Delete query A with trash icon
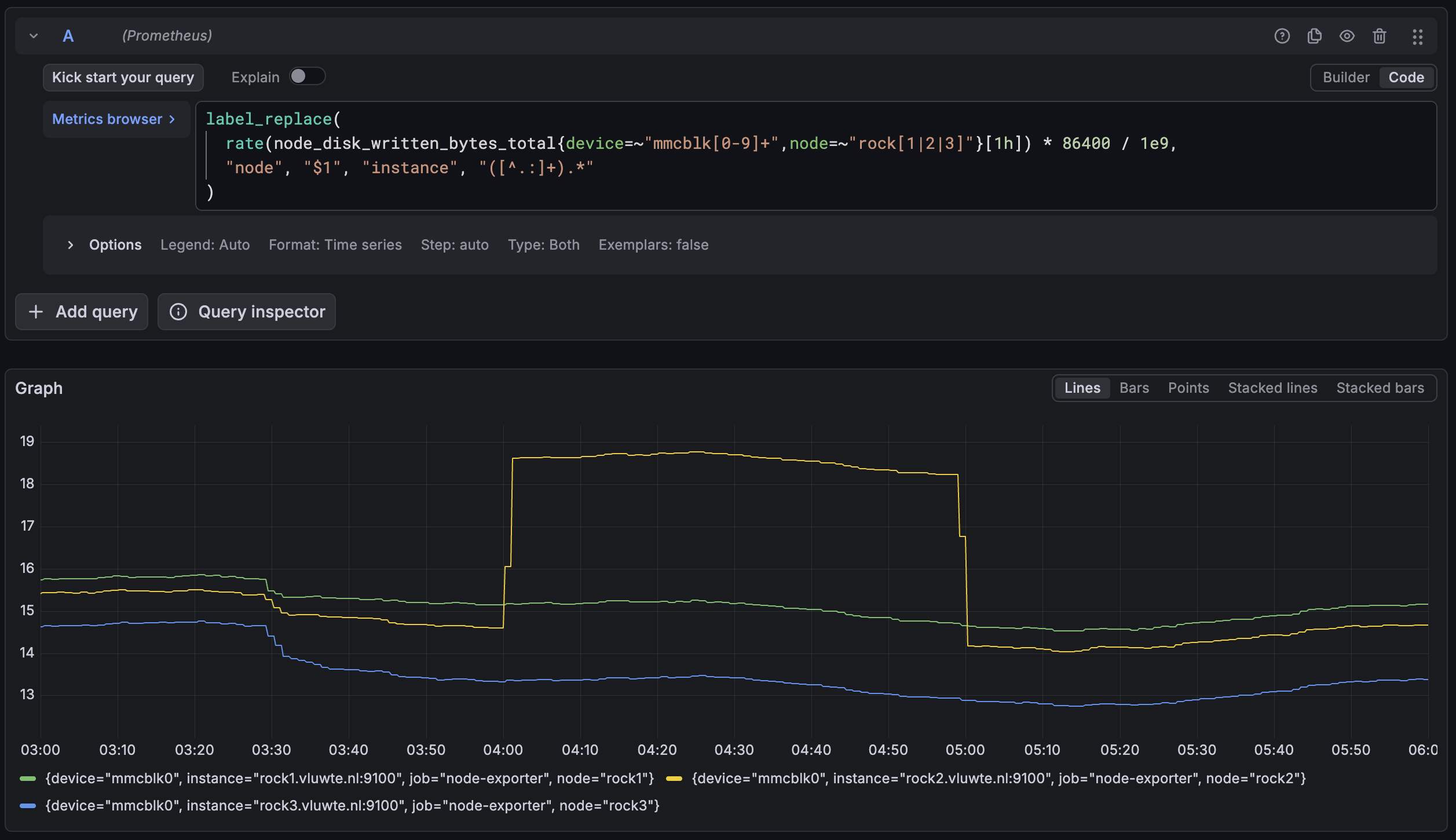This screenshot has width=1456, height=840. pos(1379,36)
